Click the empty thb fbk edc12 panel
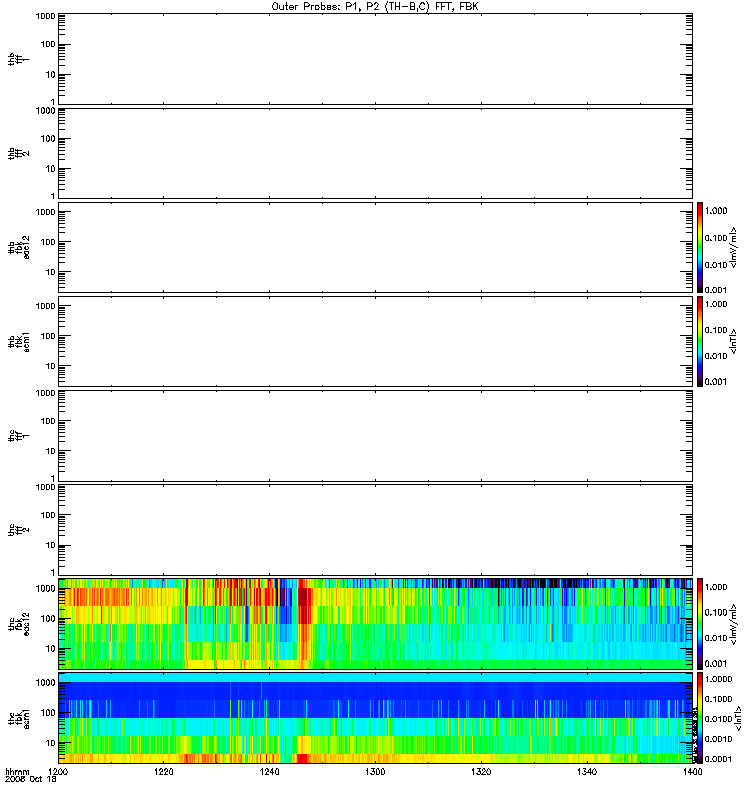This screenshot has width=750, height=800. coord(375,247)
